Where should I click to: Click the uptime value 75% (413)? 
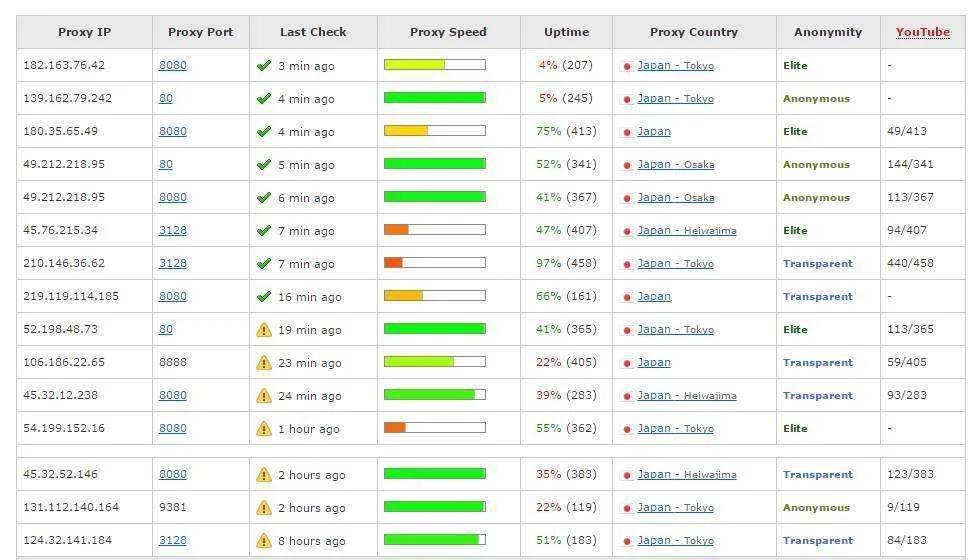(566, 131)
